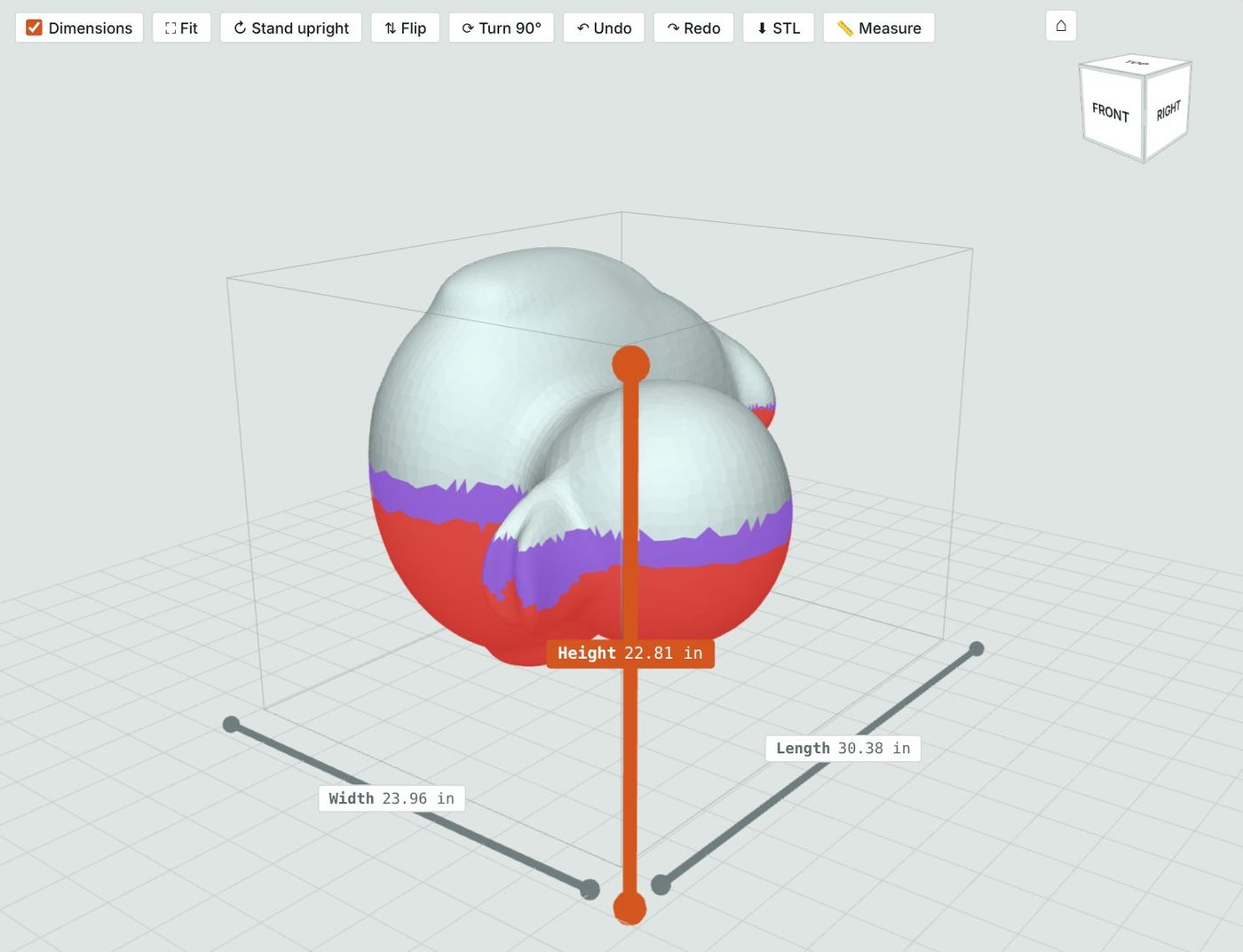The width and height of the screenshot is (1243, 952).
Task: Flip the model
Action: [405, 28]
